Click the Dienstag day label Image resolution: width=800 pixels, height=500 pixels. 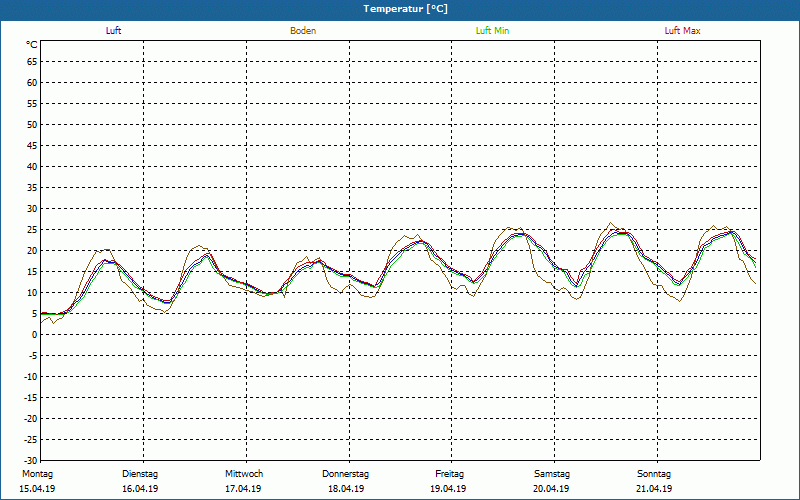point(140,474)
